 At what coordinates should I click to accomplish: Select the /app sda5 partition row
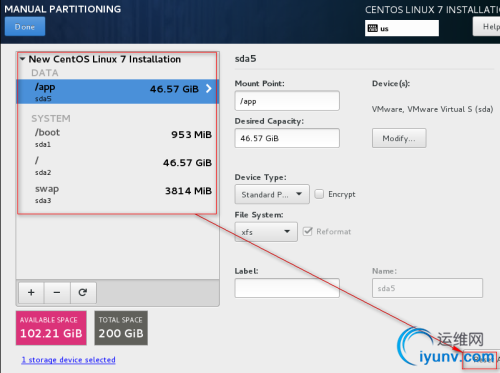[x=117, y=91]
